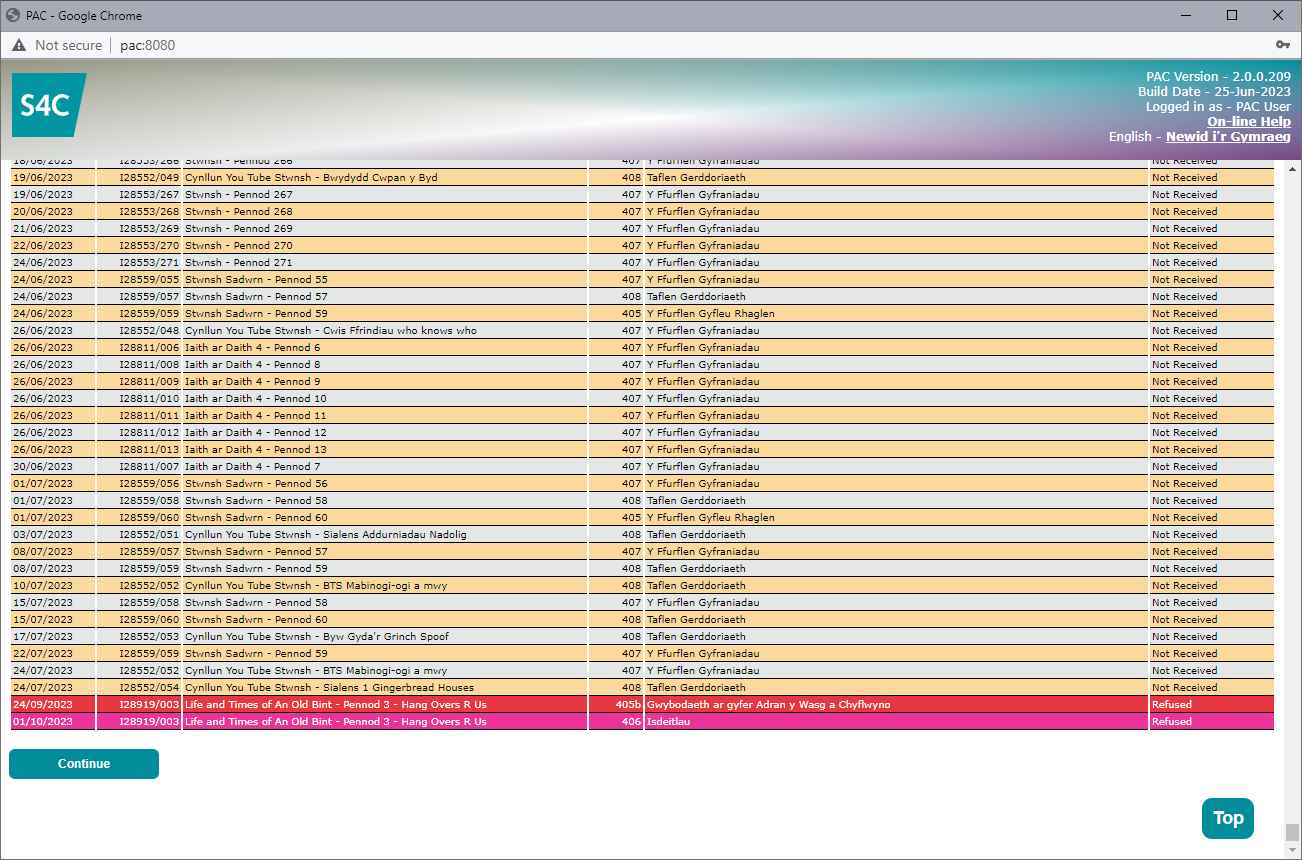Screen dimensions: 1302x860
Task: Click Cwis Ffrindiau who knows who row
Action: click(330, 331)
